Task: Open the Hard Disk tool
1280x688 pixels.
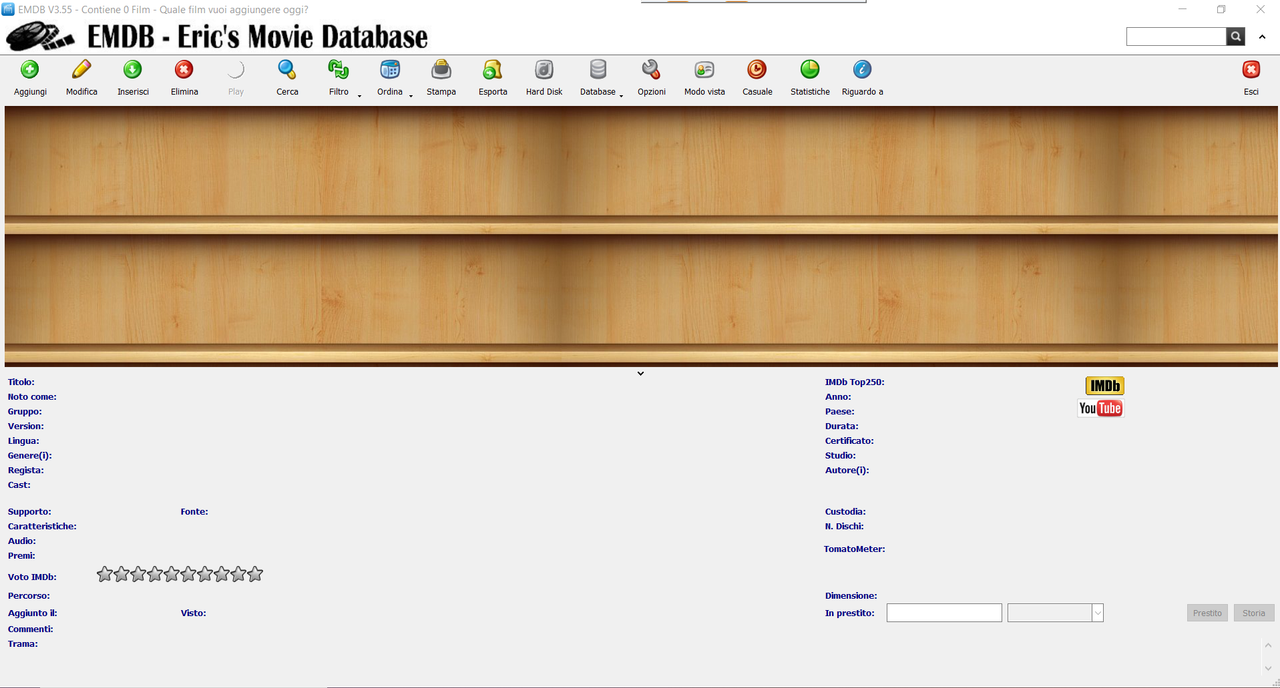Action: (544, 70)
